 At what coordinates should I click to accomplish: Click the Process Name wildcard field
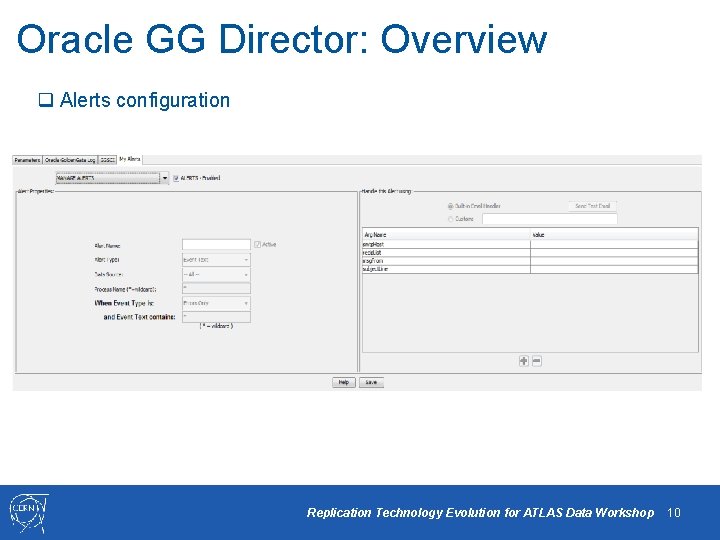216,288
